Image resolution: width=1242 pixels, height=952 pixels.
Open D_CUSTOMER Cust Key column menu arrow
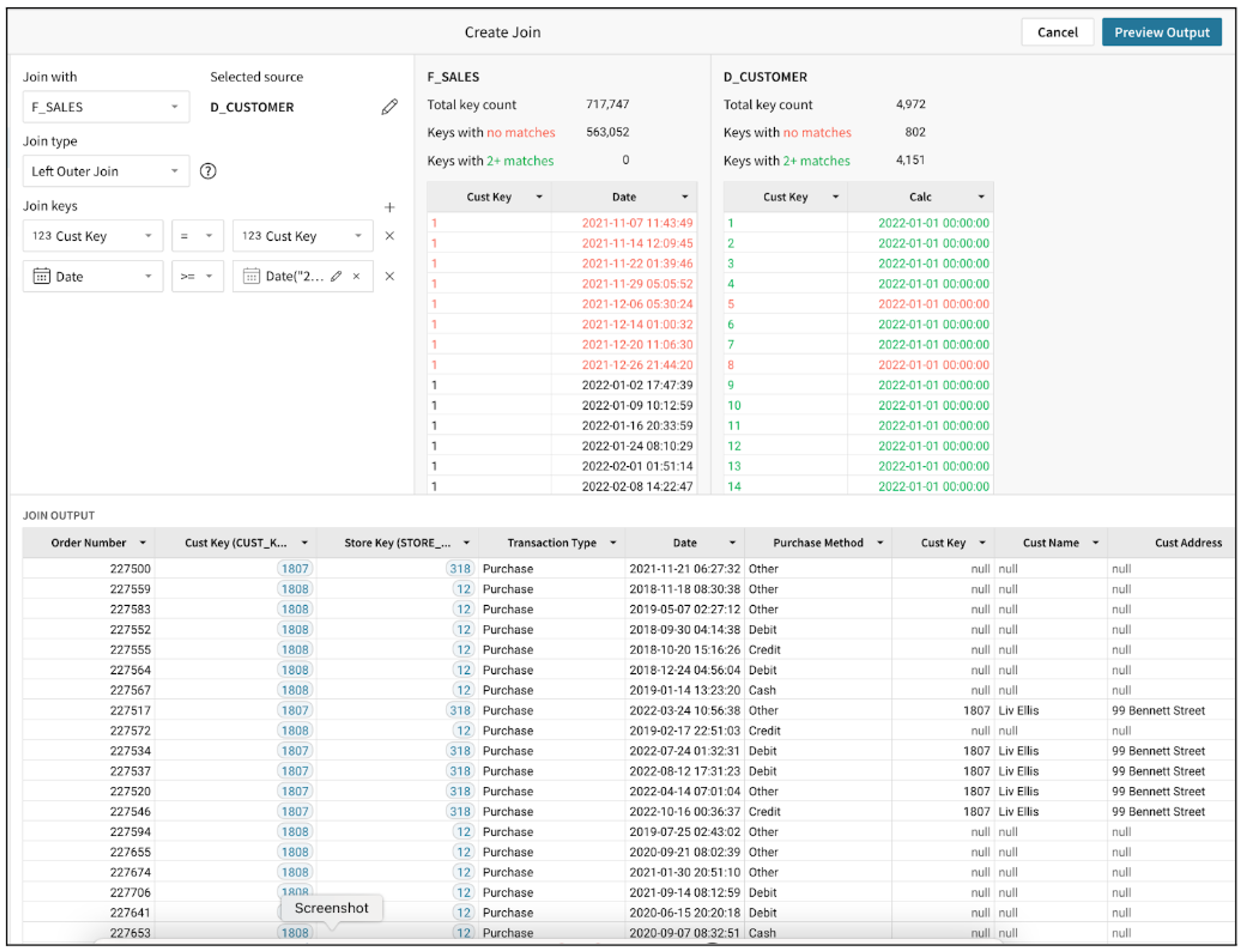(835, 197)
